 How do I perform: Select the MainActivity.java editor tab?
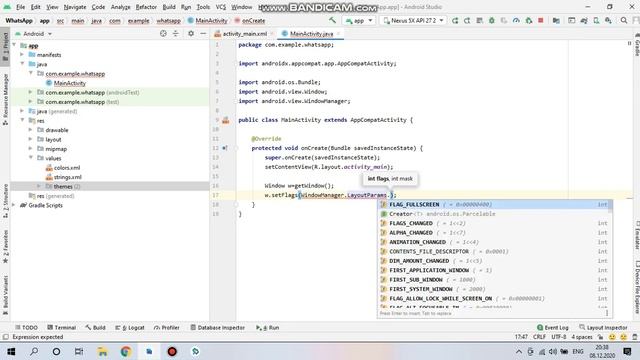(x=311, y=34)
